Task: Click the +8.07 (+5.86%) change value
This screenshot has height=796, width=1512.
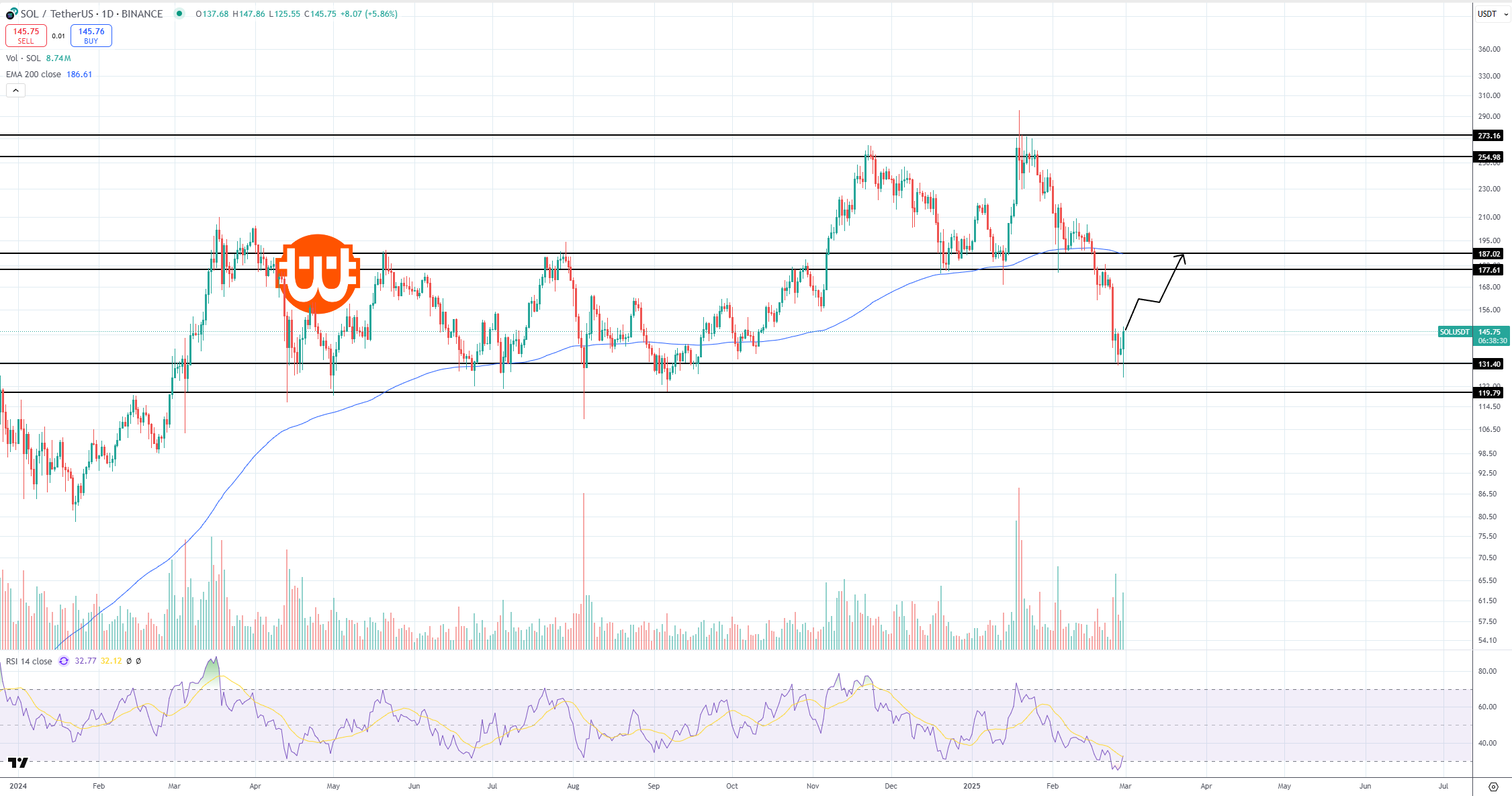Action: tap(369, 13)
